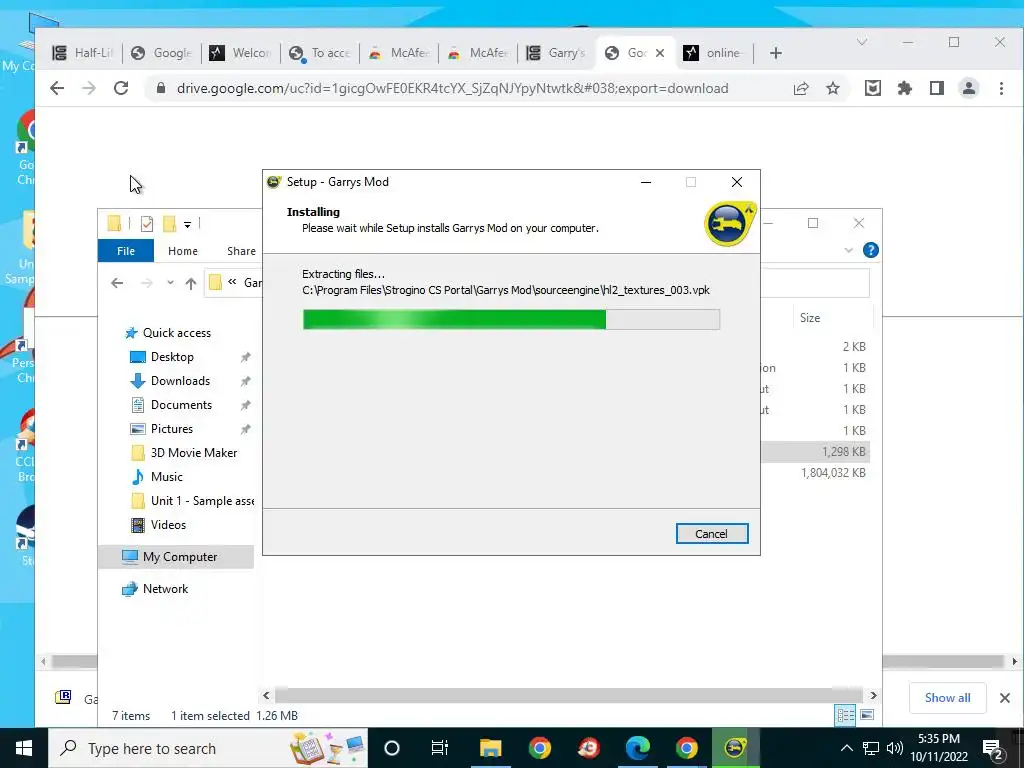Screen dimensions: 1024x768
Task: Click Chrome back arrow
Action: (x=57, y=88)
